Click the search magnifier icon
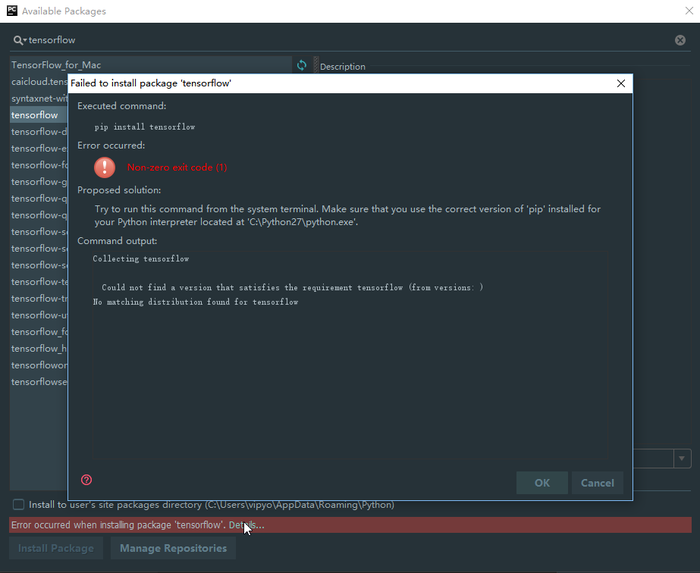 click(x=18, y=41)
